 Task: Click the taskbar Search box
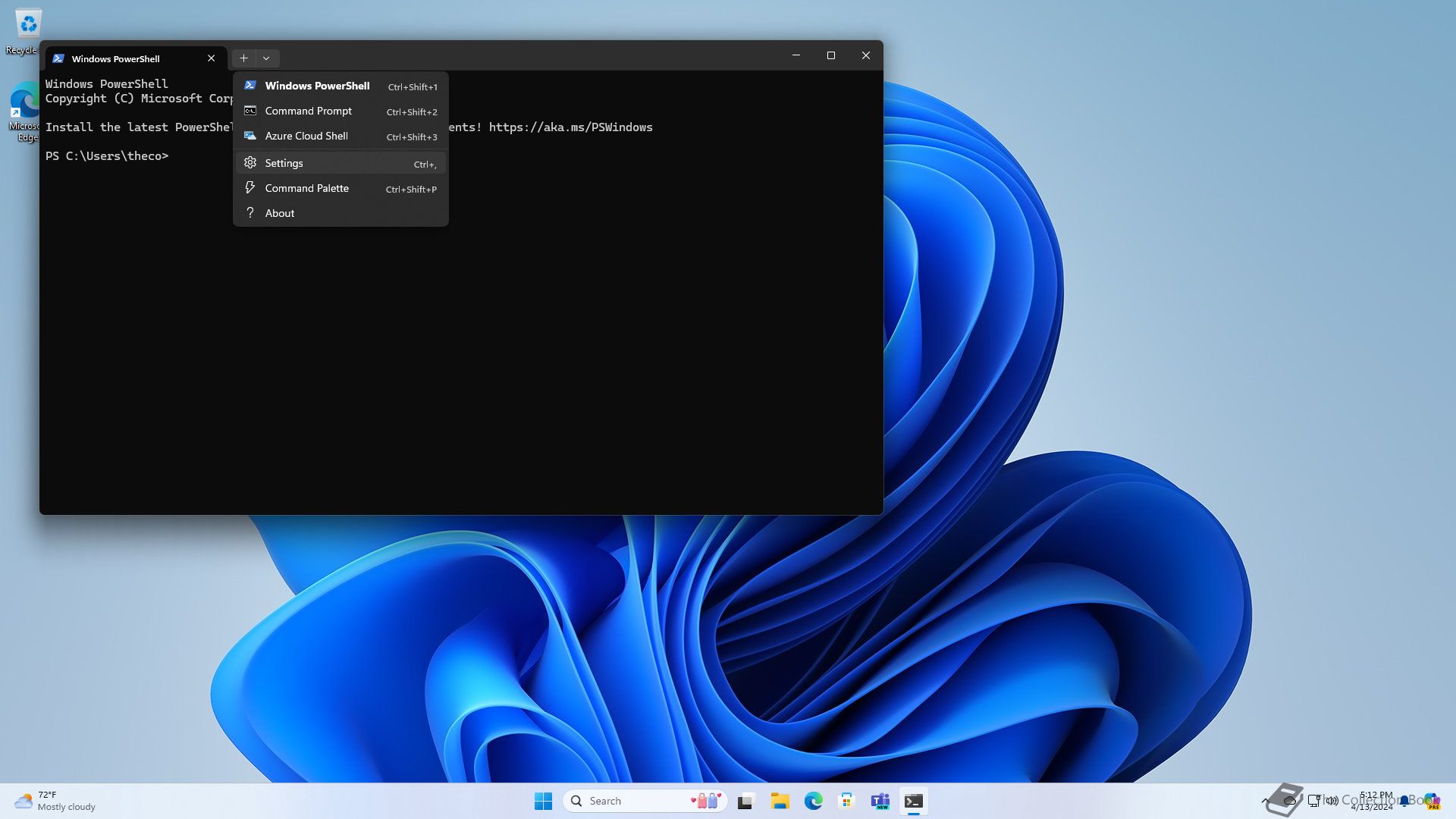pyautogui.click(x=645, y=801)
